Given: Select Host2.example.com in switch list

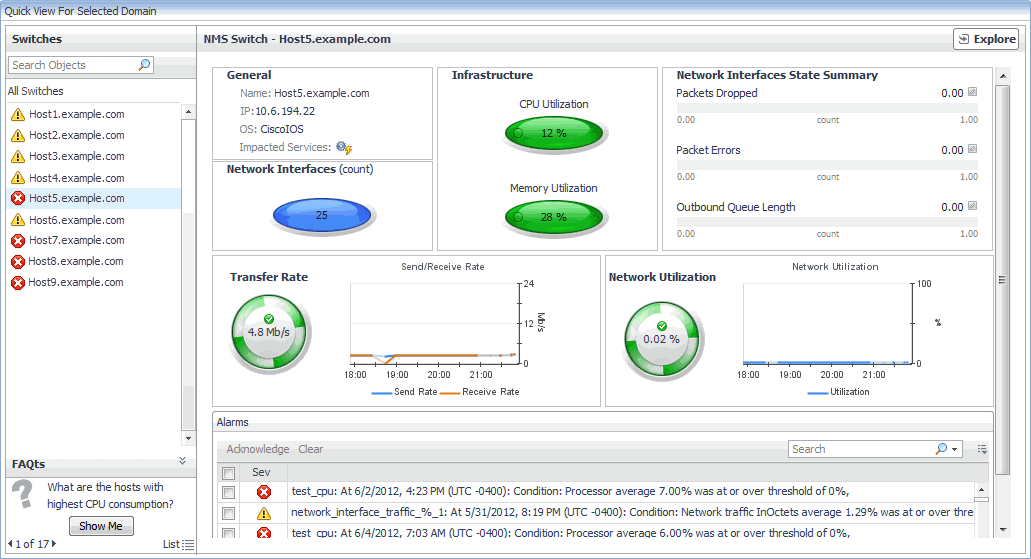Looking at the screenshot, I should click(x=76, y=135).
